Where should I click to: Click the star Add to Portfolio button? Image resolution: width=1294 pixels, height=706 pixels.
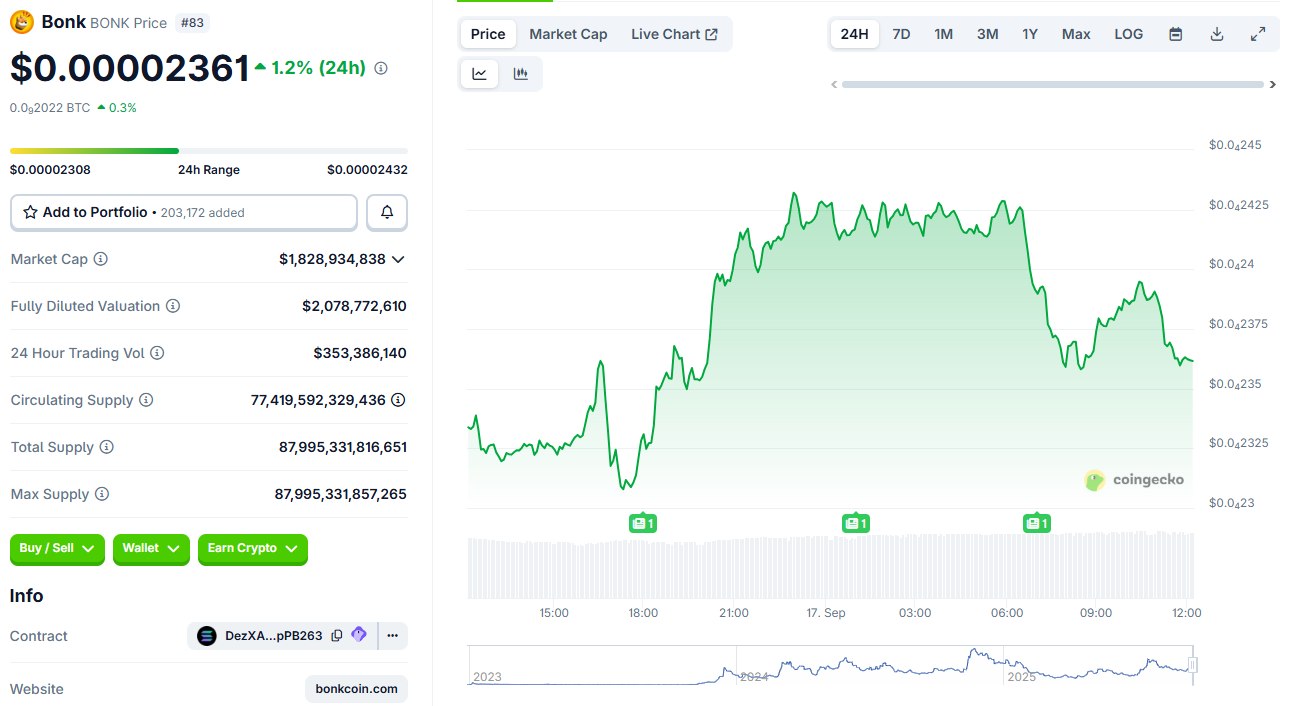click(x=184, y=212)
